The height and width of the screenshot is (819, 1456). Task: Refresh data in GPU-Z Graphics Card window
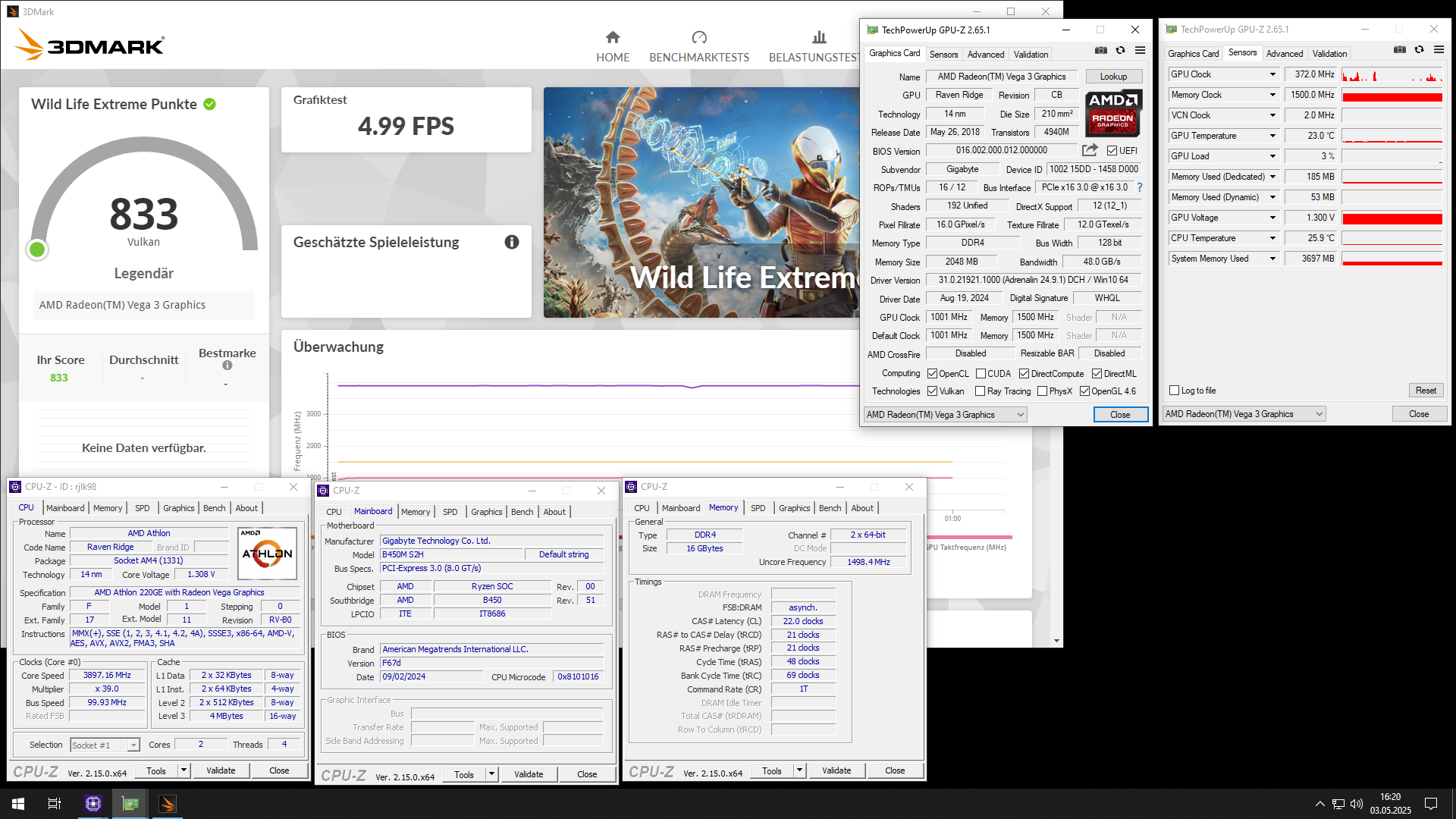coord(1120,51)
